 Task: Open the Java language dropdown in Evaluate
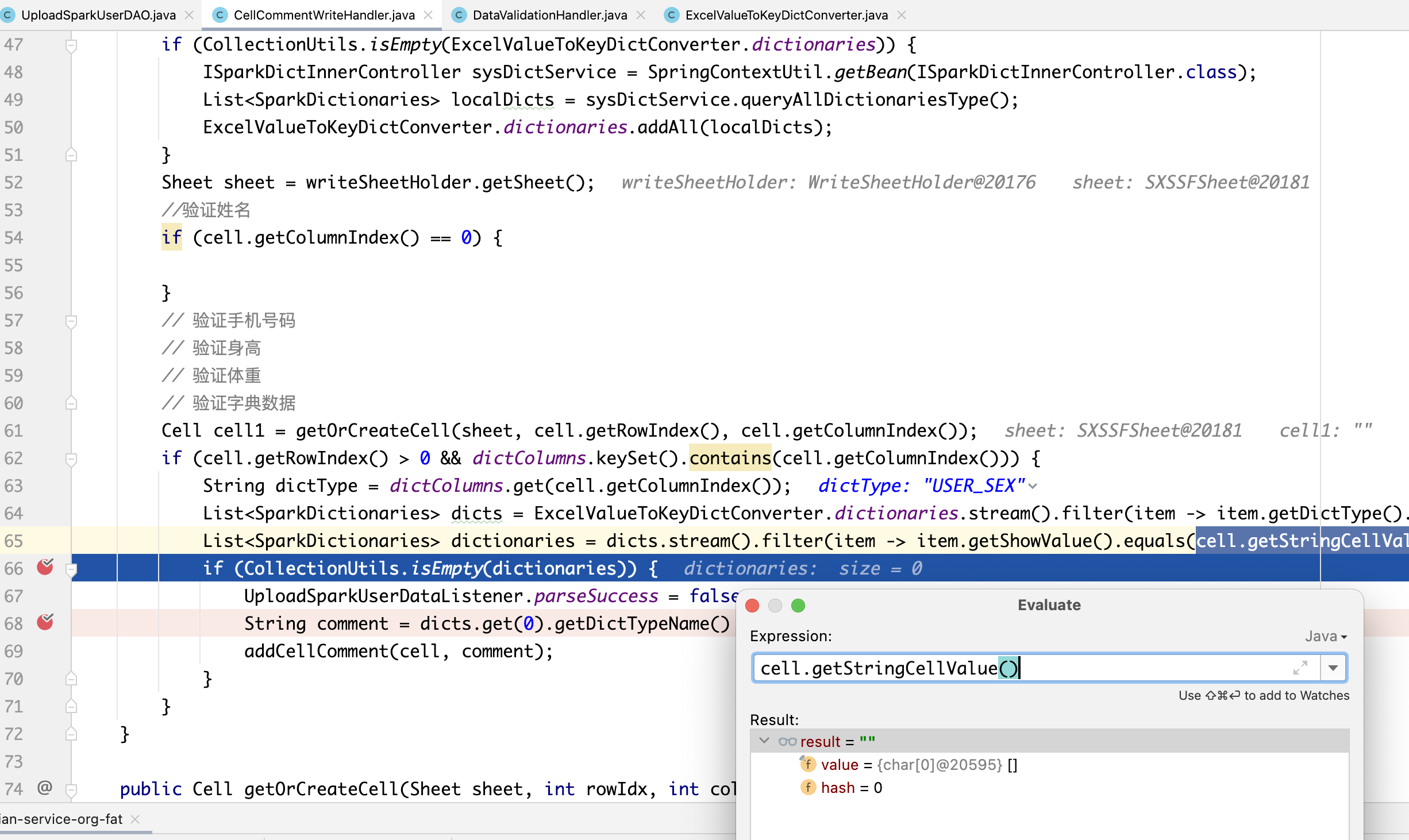pos(1325,636)
